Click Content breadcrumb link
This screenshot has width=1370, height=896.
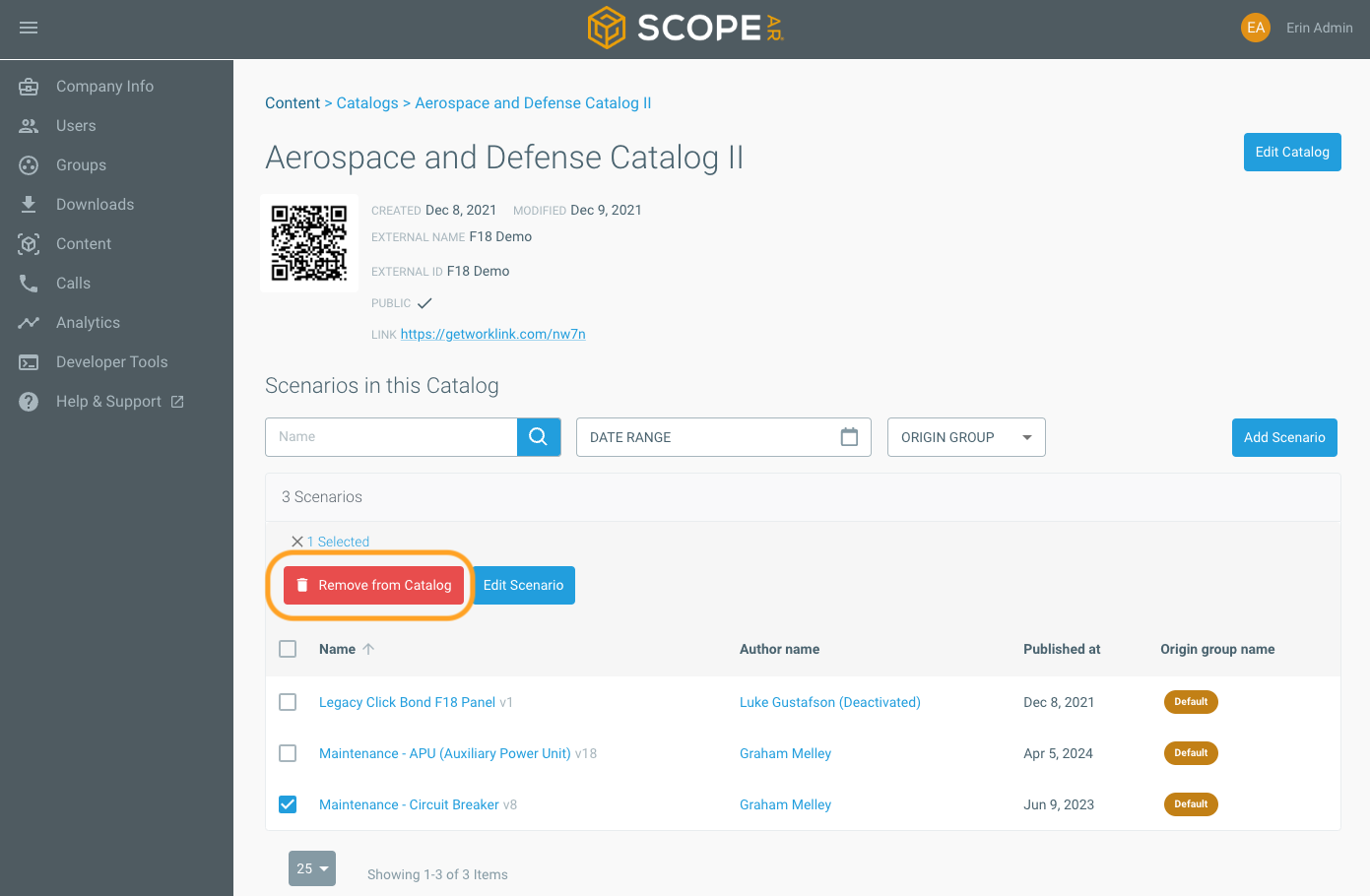coord(293,103)
